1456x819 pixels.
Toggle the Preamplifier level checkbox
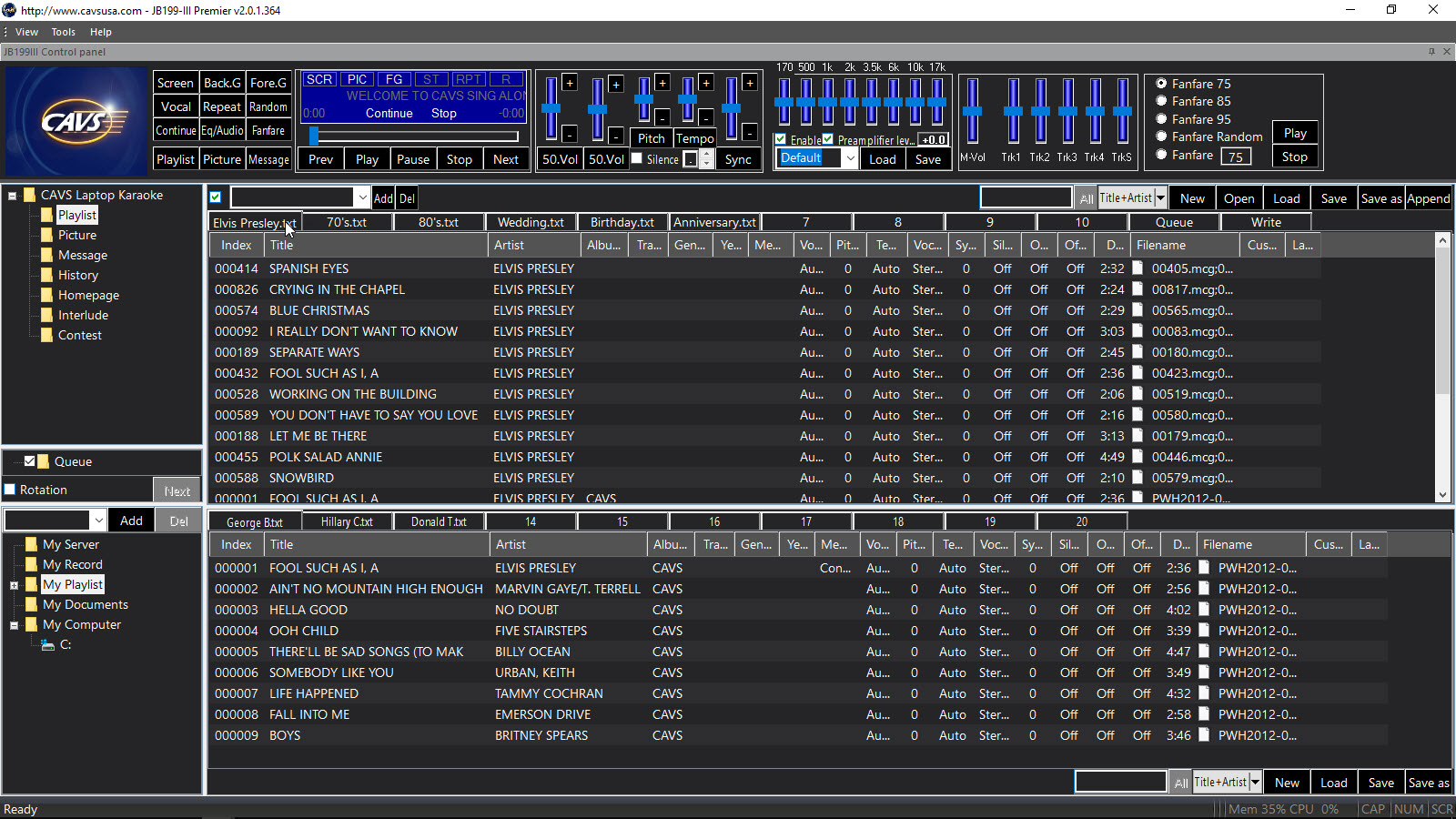click(828, 139)
